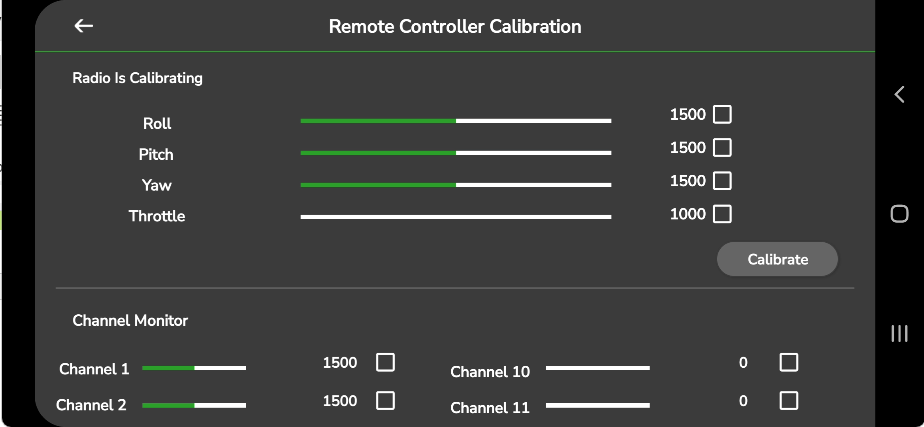Tick the Pitch checkbox
924x427 pixels.
tap(722, 148)
